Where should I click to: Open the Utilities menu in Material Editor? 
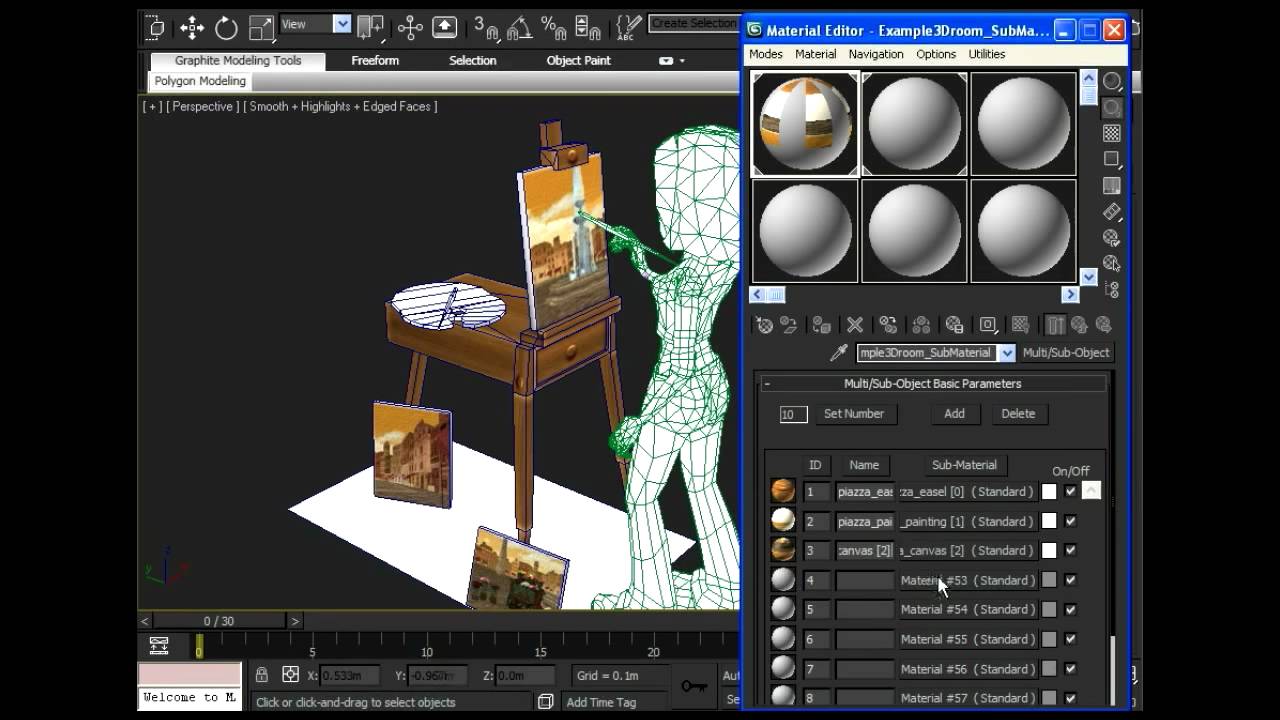tap(986, 54)
